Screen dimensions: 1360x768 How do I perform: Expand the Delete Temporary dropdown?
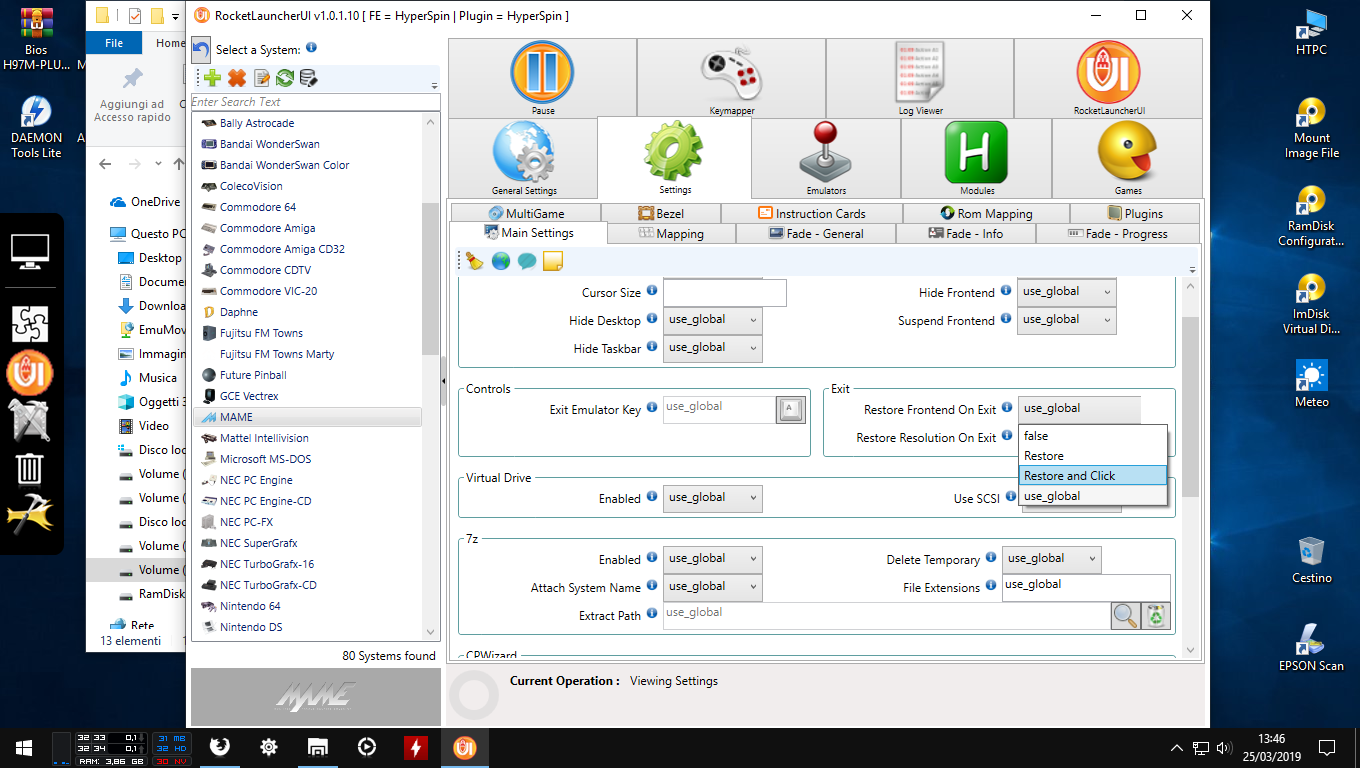pos(1051,559)
